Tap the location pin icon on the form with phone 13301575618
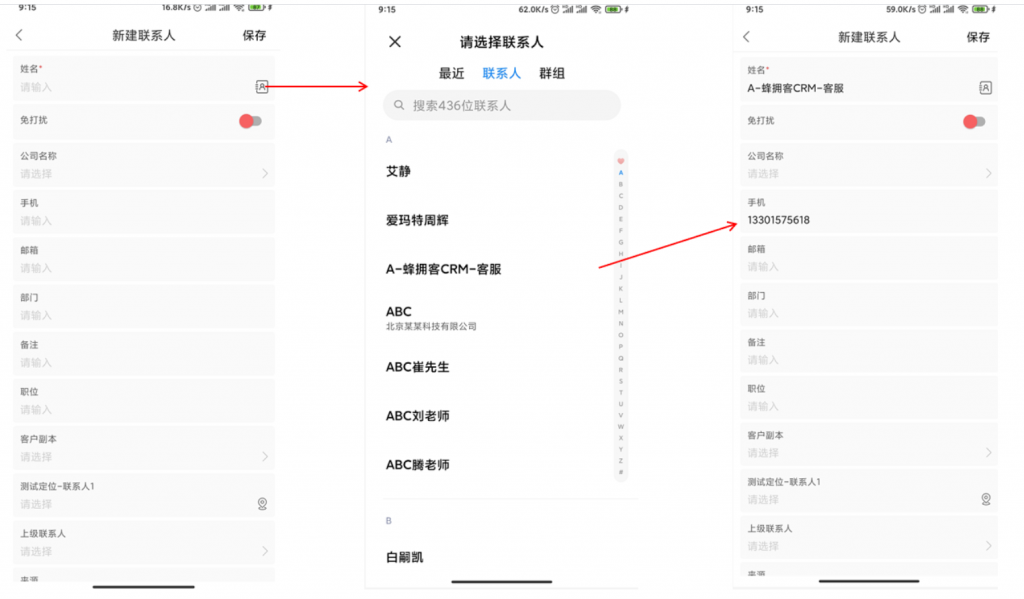The width and height of the screenshot is (1024, 599). [985, 499]
